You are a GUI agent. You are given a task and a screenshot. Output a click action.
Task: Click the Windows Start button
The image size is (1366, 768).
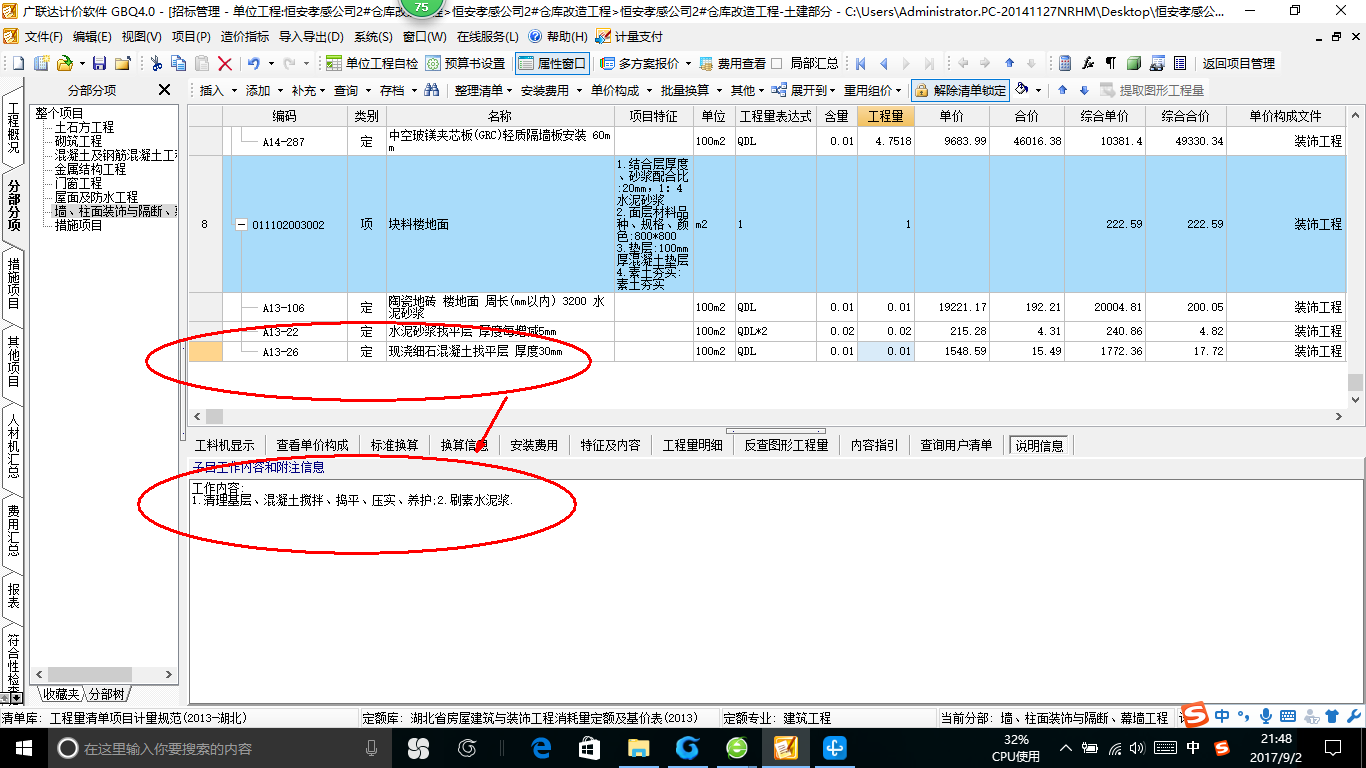pos(23,747)
